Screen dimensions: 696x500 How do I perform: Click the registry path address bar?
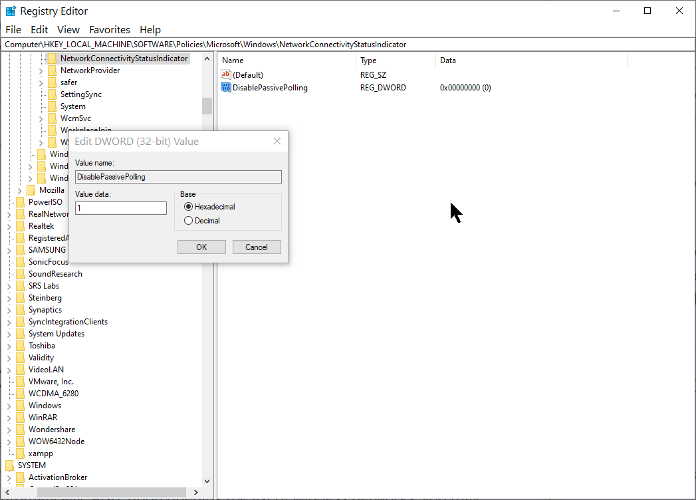pos(348,44)
